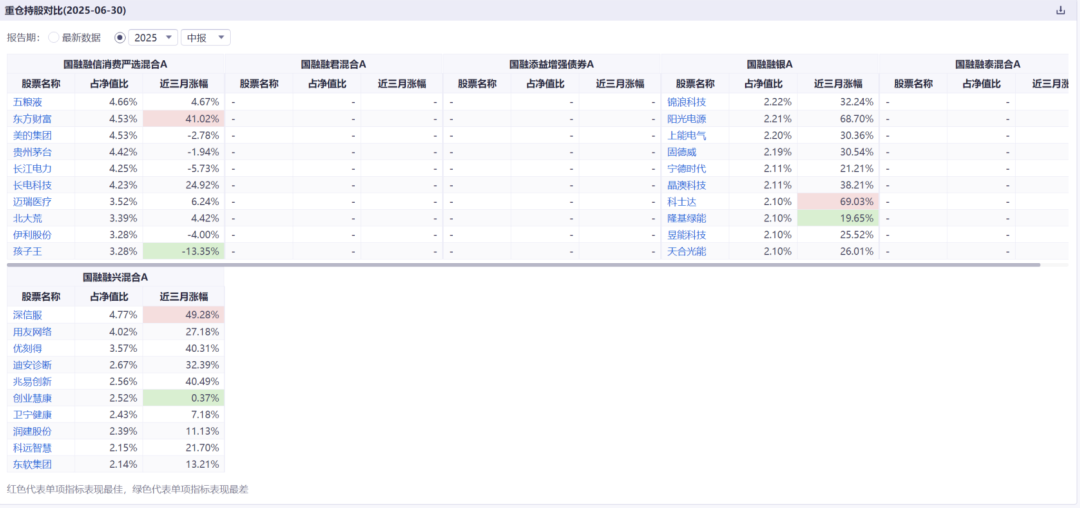
Task: Click fund header 国融融君混合A
Action: [333, 64]
